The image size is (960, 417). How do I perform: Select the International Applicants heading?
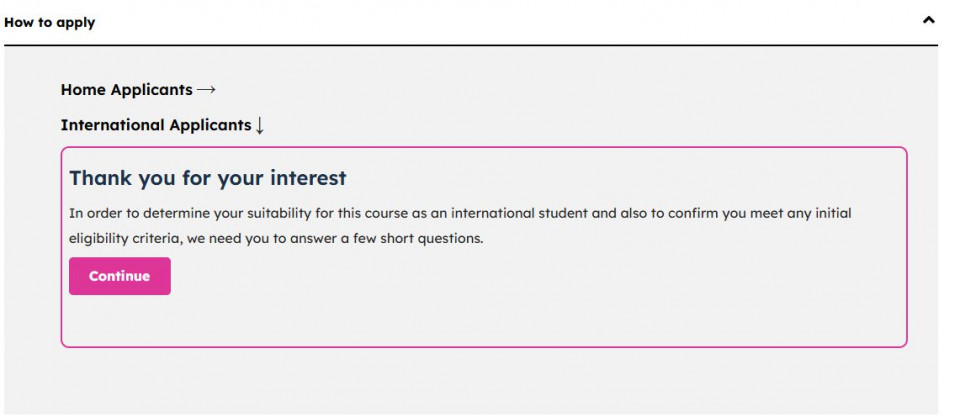click(x=155, y=125)
